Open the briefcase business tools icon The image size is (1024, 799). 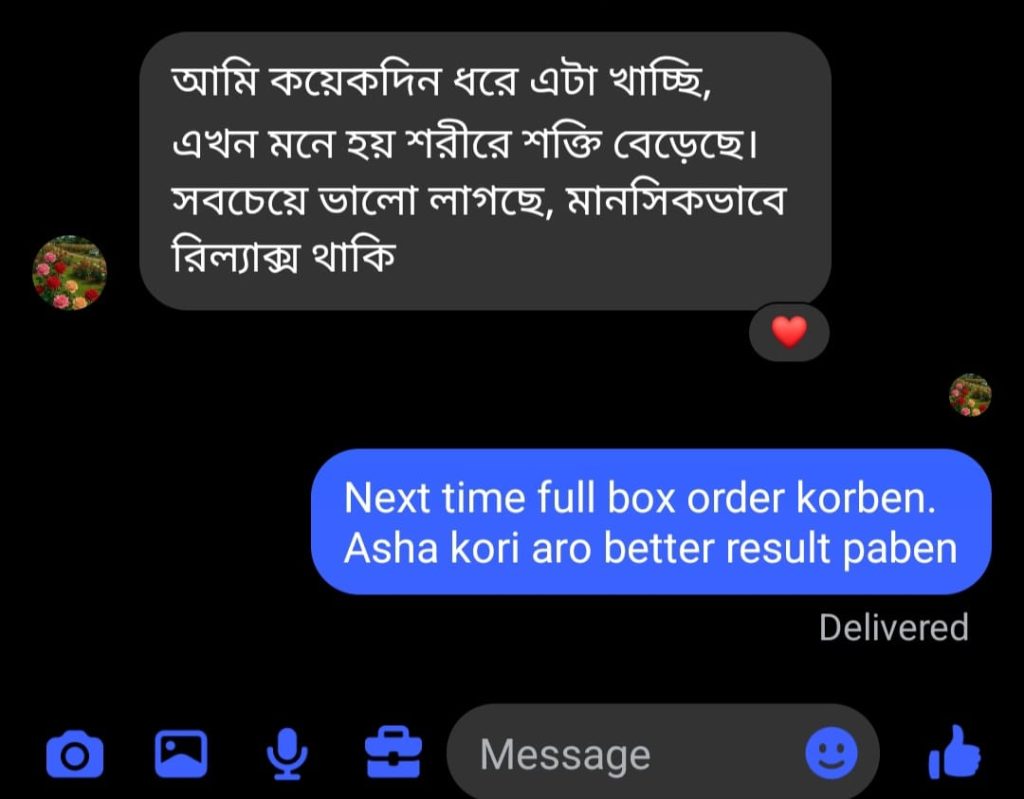392,752
